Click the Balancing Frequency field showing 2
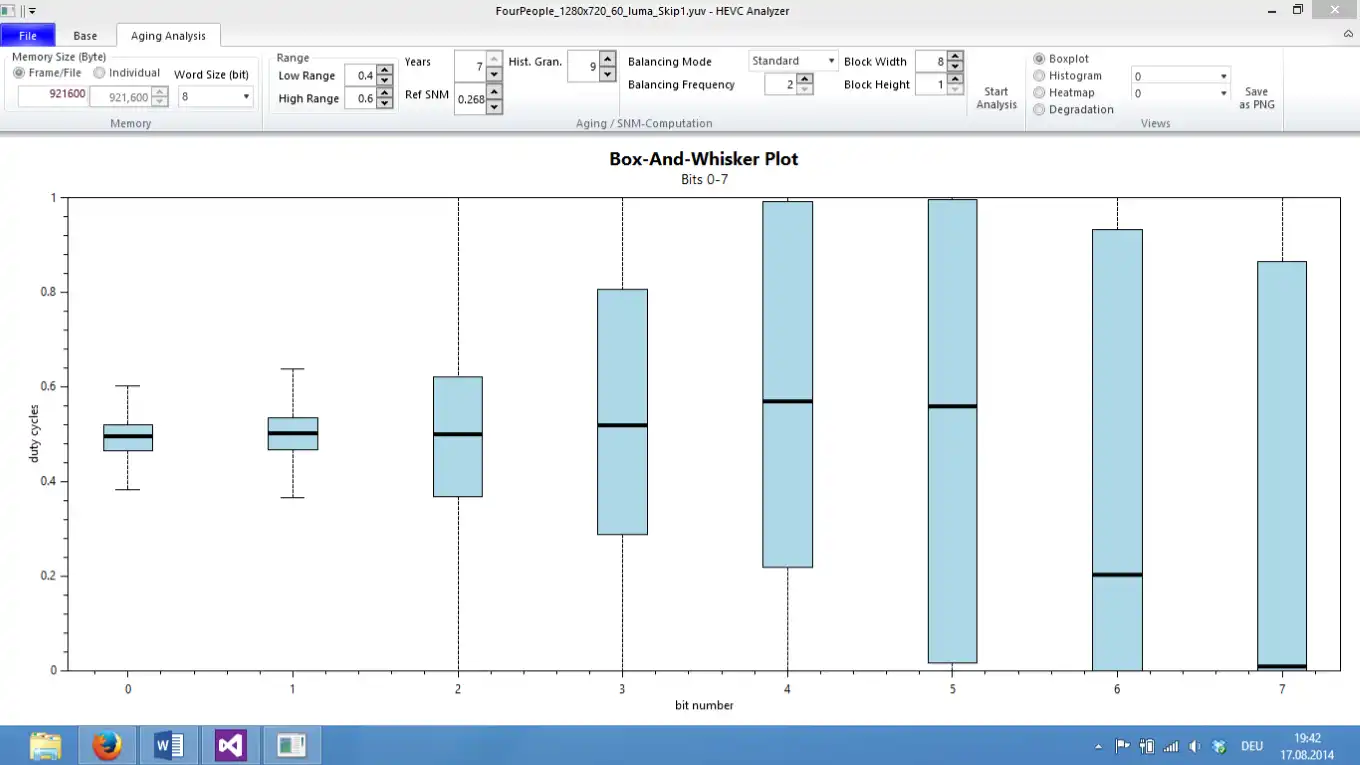The width and height of the screenshot is (1360, 765). click(781, 85)
